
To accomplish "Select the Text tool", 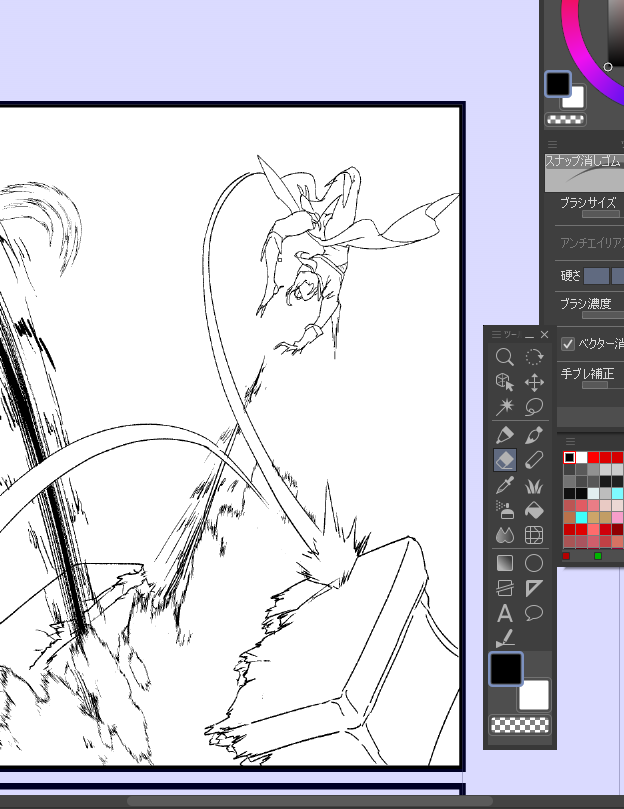I will click(x=504, y=613).
